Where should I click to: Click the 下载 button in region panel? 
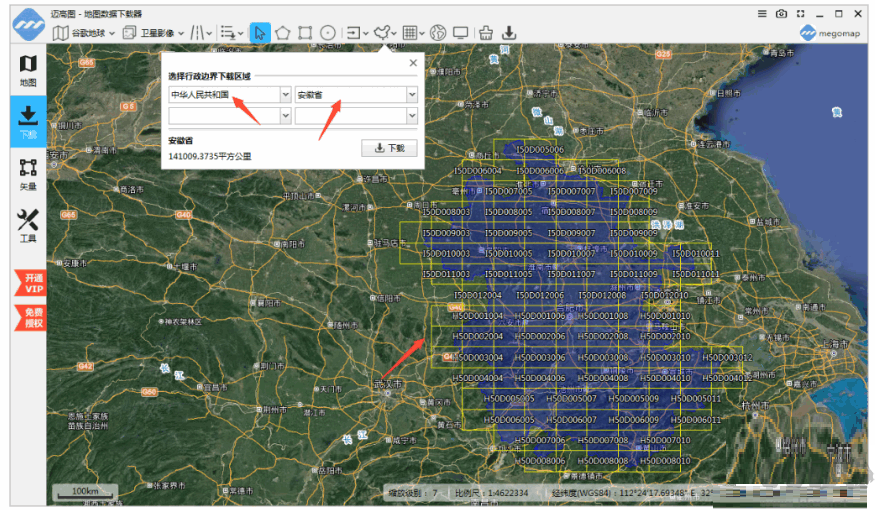(389, 148)
